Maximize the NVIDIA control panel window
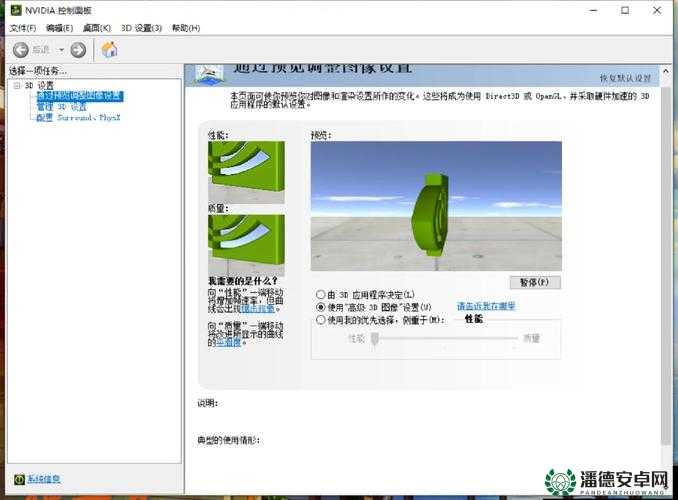The height and width of the screenshot is (500, 678). point(625,10)
